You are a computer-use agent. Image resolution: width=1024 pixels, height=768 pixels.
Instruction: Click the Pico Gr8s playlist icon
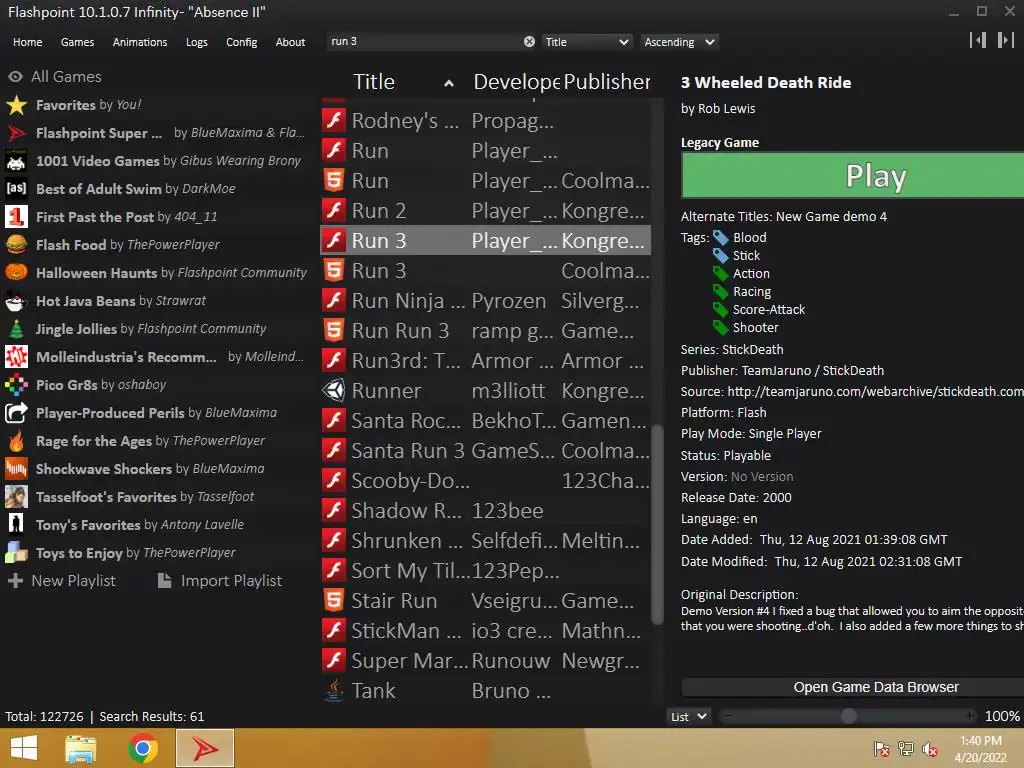16,385
